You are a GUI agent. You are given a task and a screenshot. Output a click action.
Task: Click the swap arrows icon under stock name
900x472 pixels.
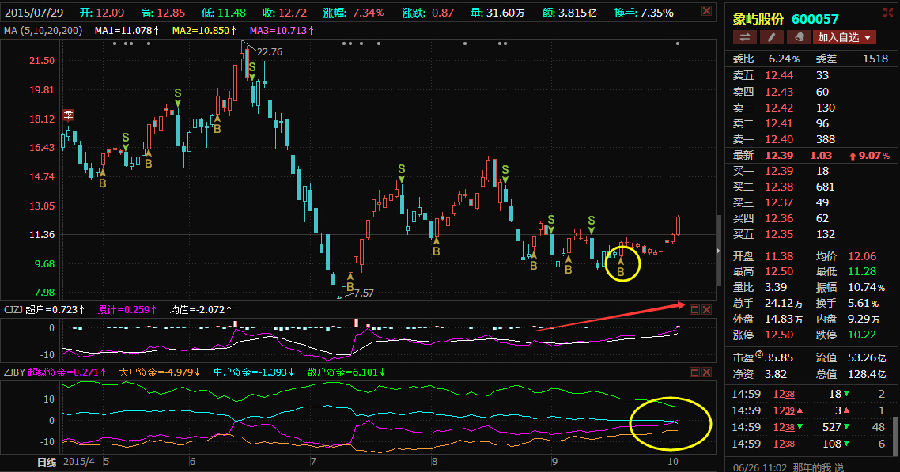click(x=744, y=37)
